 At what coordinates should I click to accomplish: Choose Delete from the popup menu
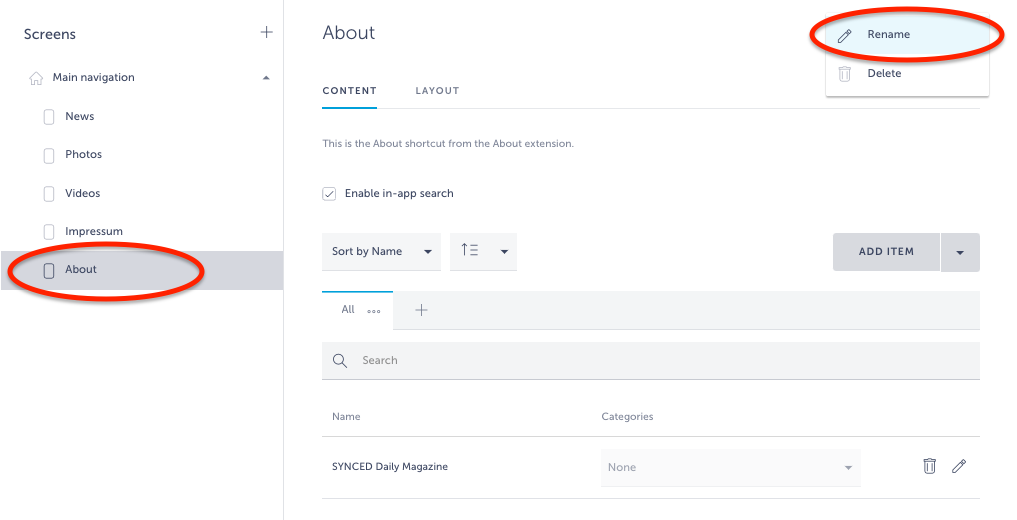(x=907, y=73)
